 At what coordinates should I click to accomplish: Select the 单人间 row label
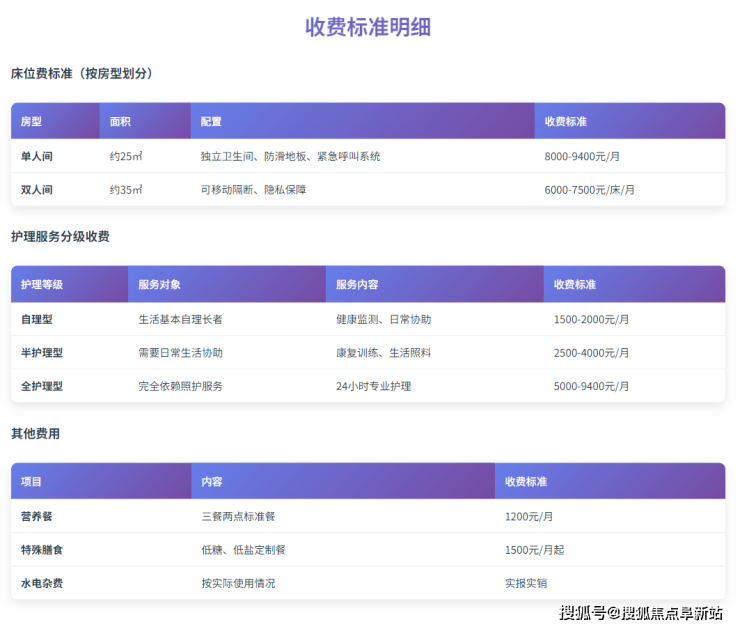pyautogui.click(x=37, y=156)
